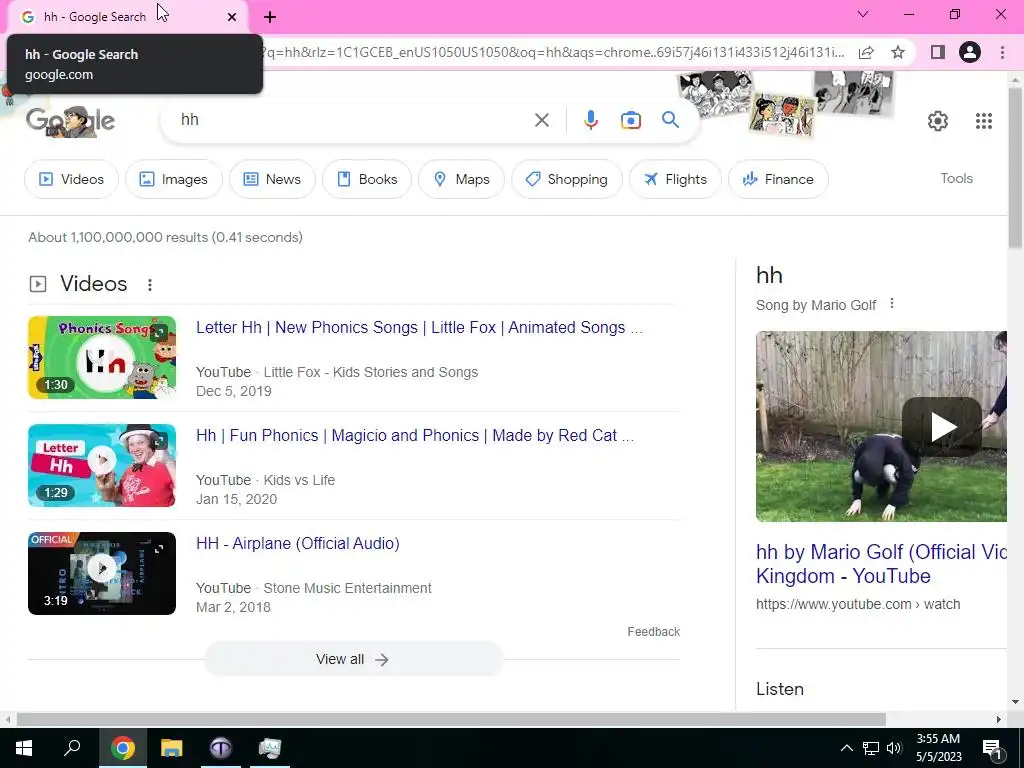This screenshot has height=768, width=1024.
Task: Open search Tools options
Action: click(x=956, y=178)
